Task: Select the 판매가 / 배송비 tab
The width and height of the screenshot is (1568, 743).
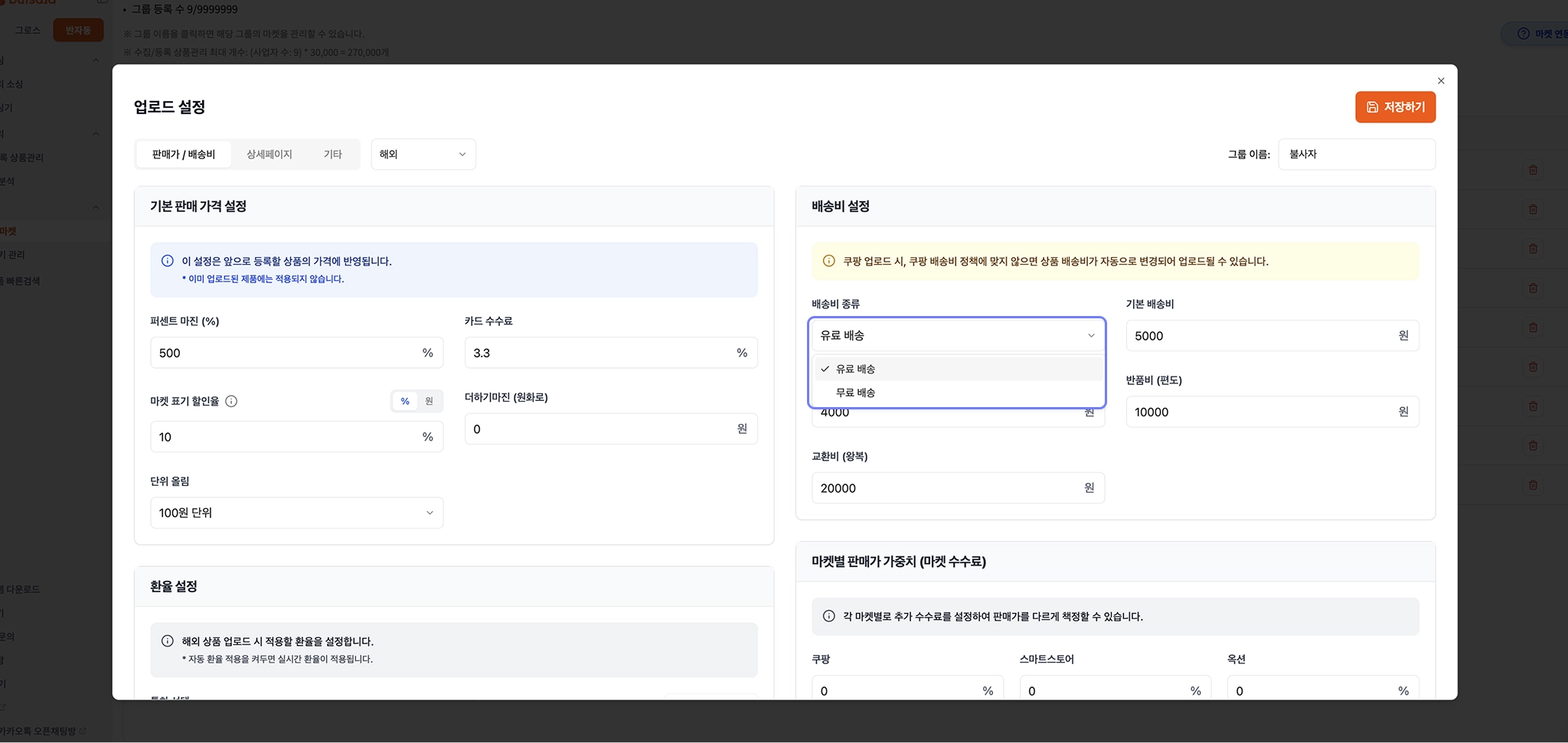Action: (184, 154)
